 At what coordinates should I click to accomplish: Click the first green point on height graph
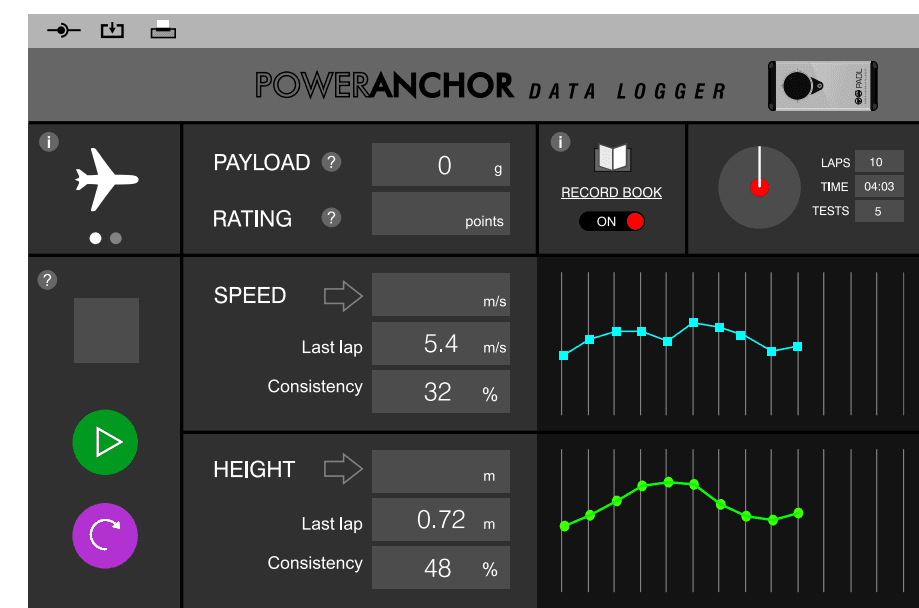(x=564, y=526)
